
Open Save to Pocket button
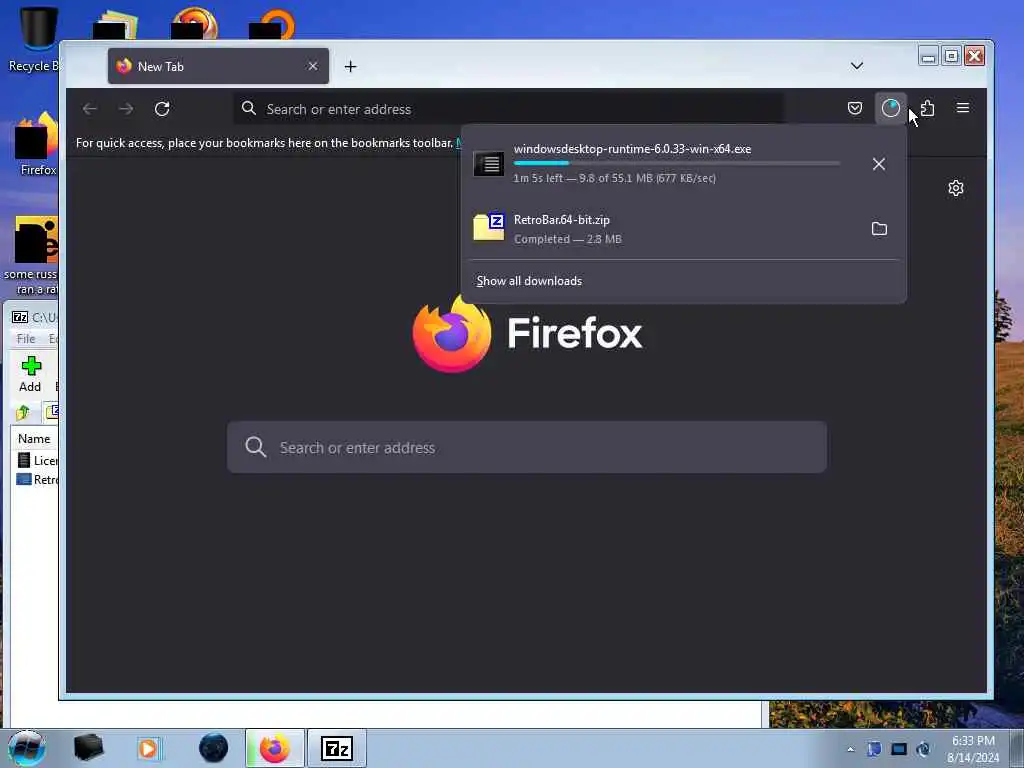coord(854,108)
